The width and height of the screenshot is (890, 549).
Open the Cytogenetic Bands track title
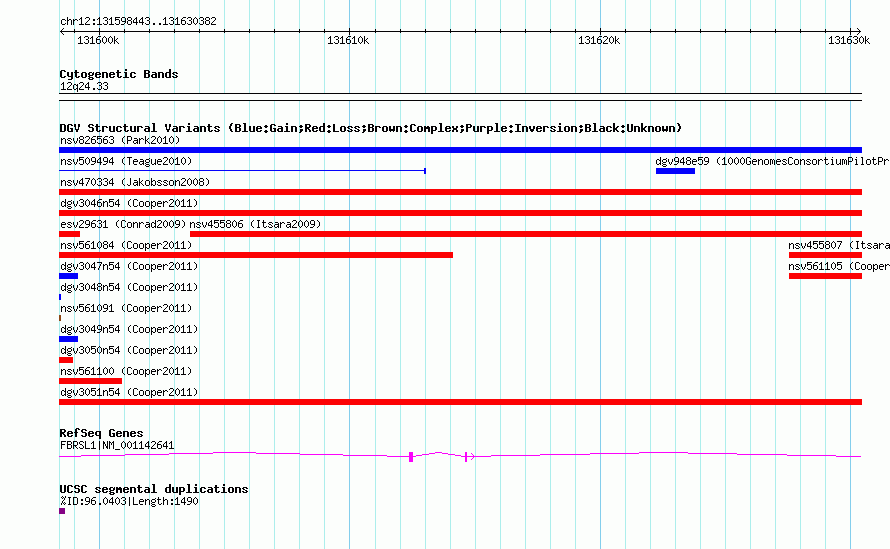pyautogui.click(x=119, y=74)
